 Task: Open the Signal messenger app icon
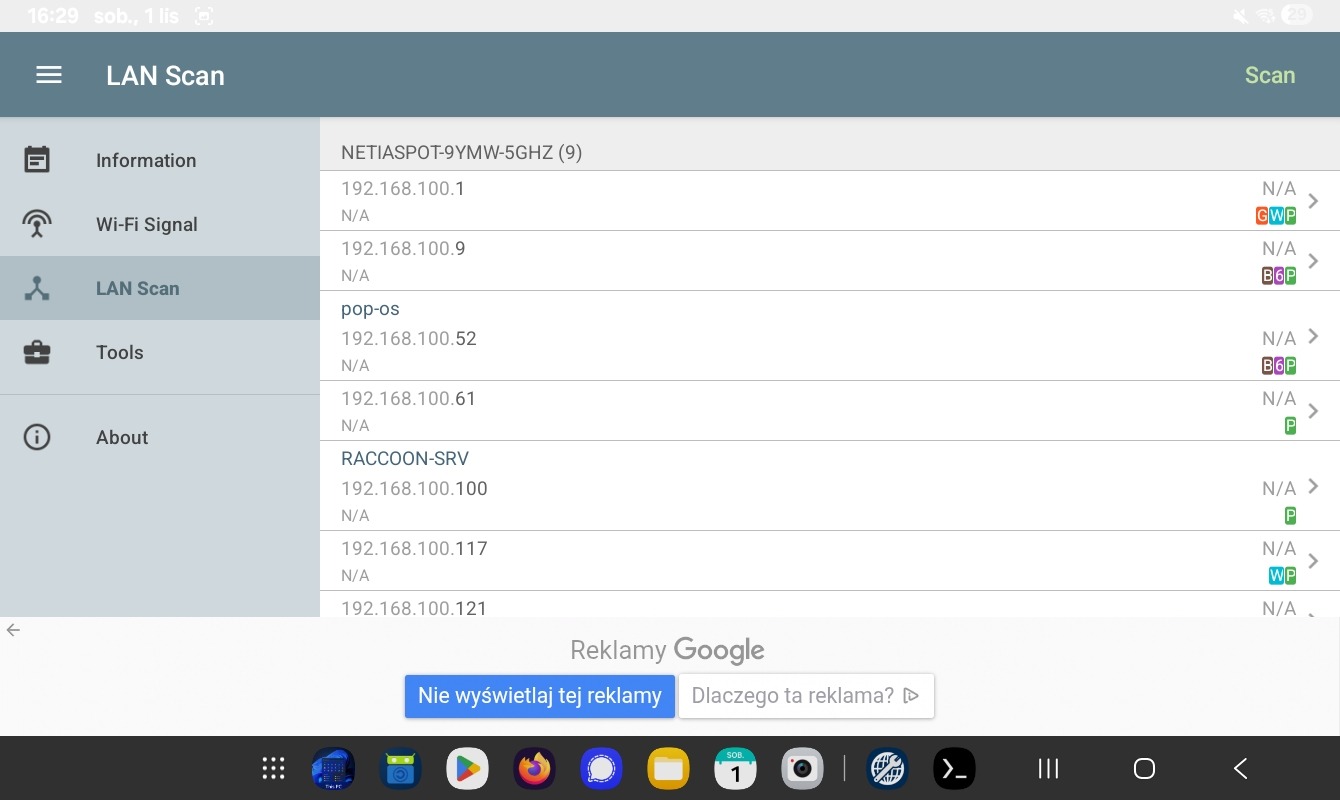pyautogui.click(x=601, y=768)
